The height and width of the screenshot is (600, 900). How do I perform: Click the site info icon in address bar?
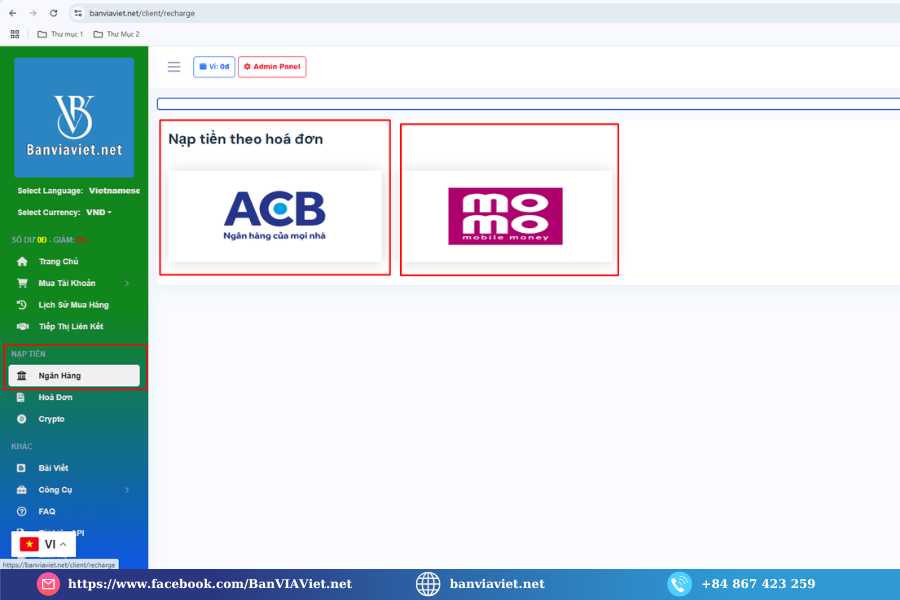pos(78,13)
